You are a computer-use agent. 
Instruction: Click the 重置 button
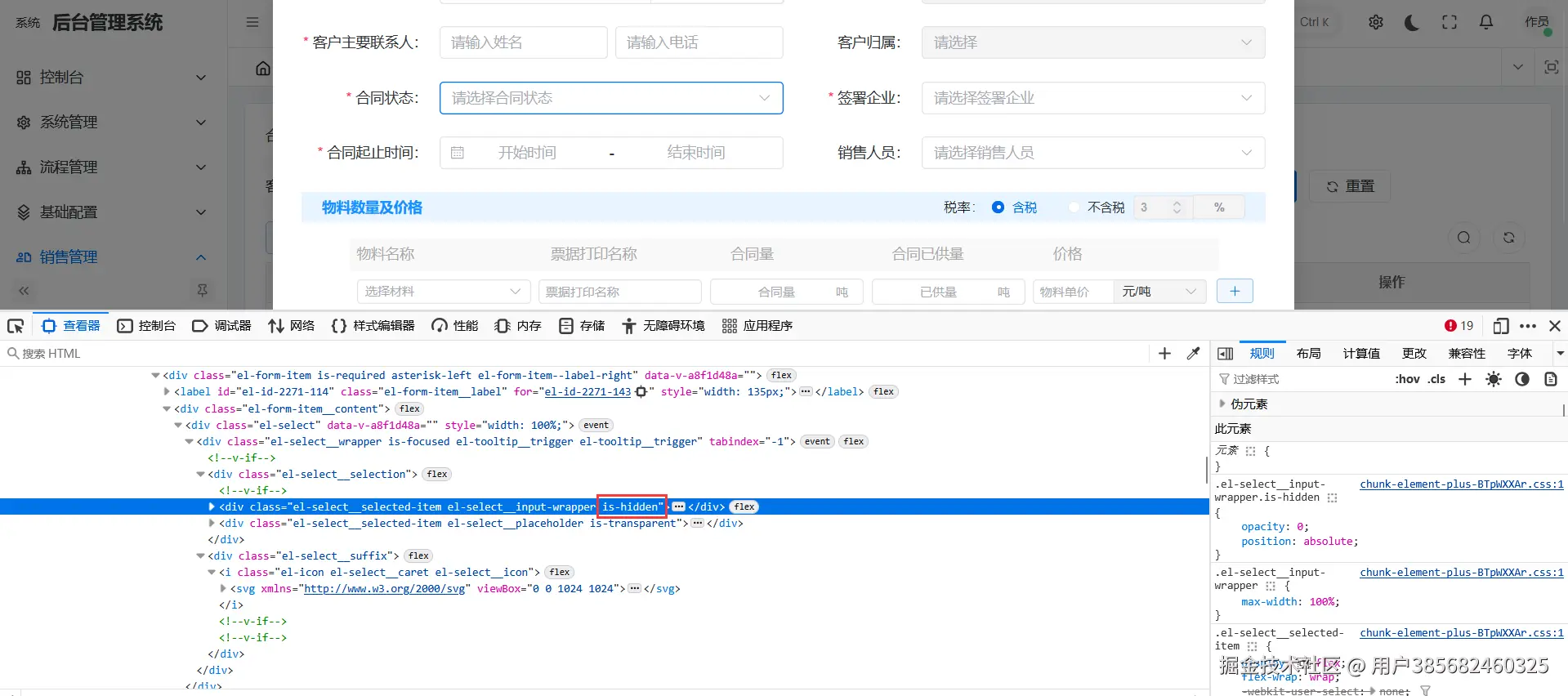coord(1350,187)
